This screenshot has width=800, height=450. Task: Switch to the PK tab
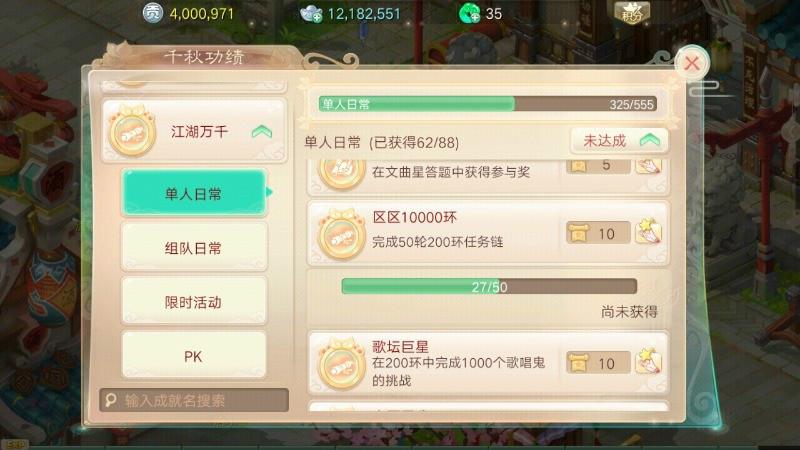click(x=194, y=356)
